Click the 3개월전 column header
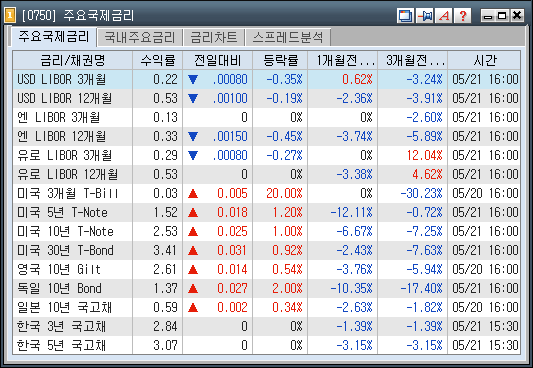This screenshot has width=533, height=368. click(413, 60)
